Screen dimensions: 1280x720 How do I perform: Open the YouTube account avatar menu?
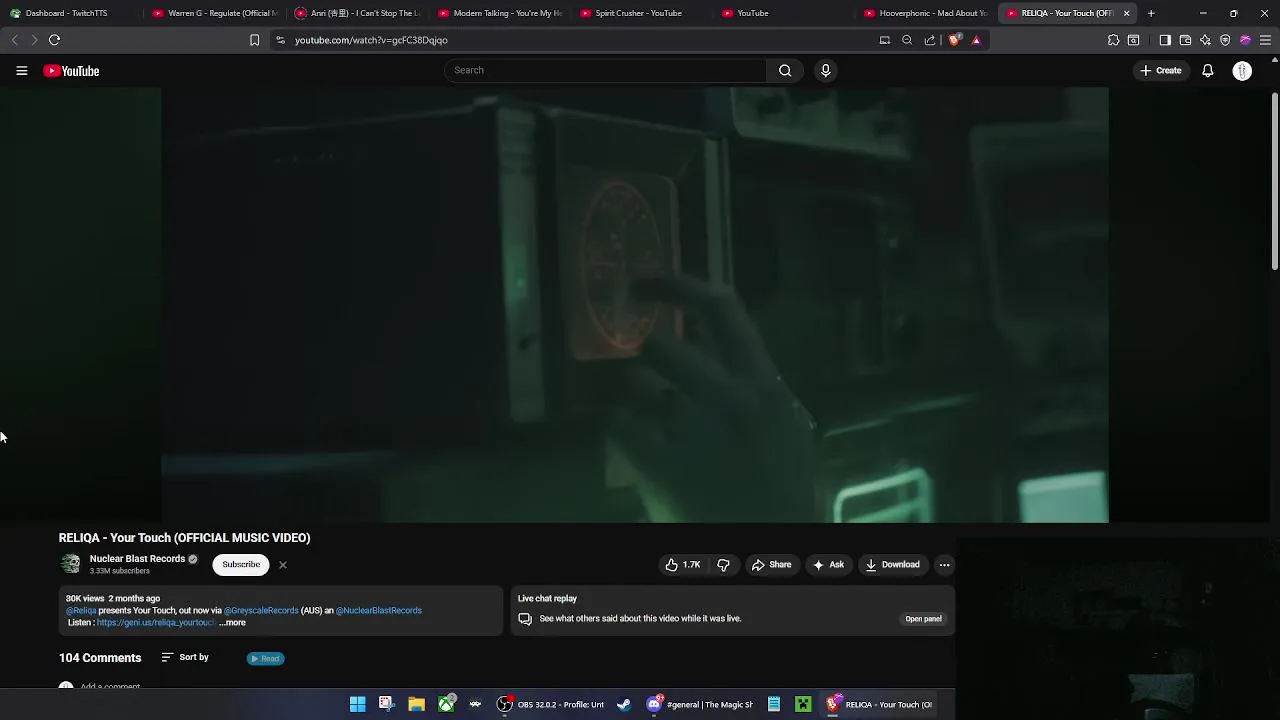click(x=1242, y=71)
